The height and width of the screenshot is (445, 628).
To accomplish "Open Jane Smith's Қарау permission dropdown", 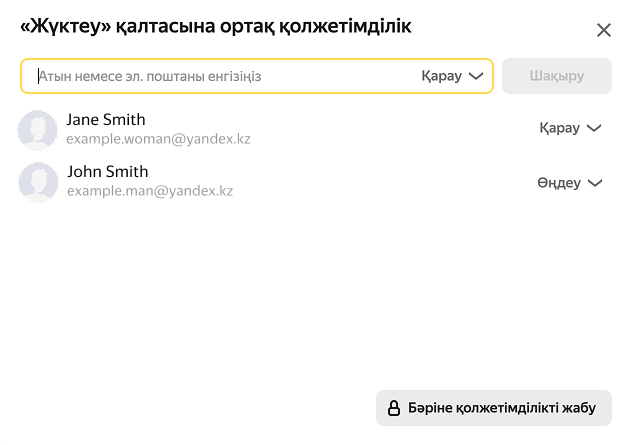I will click(x=569, y=128).
